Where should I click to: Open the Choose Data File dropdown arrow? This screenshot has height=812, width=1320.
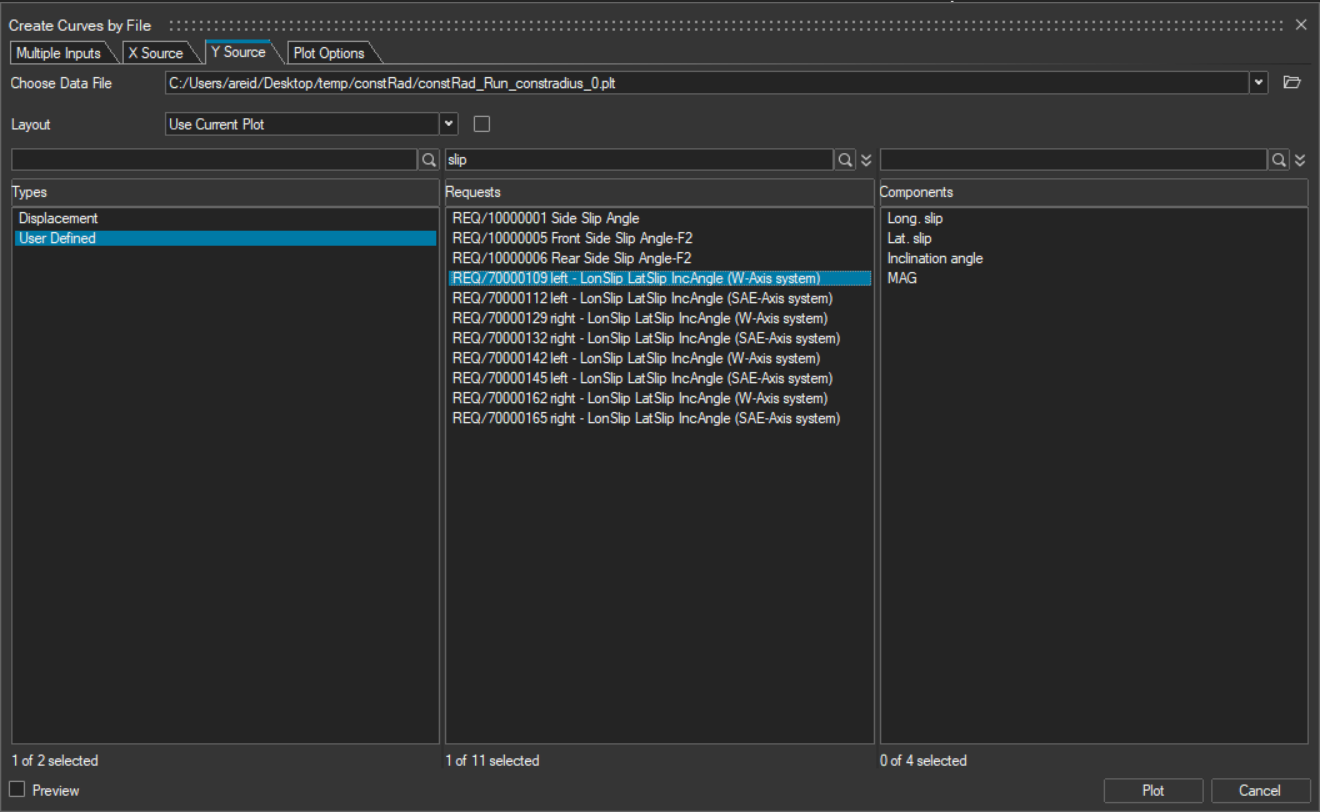[1259, 82]
